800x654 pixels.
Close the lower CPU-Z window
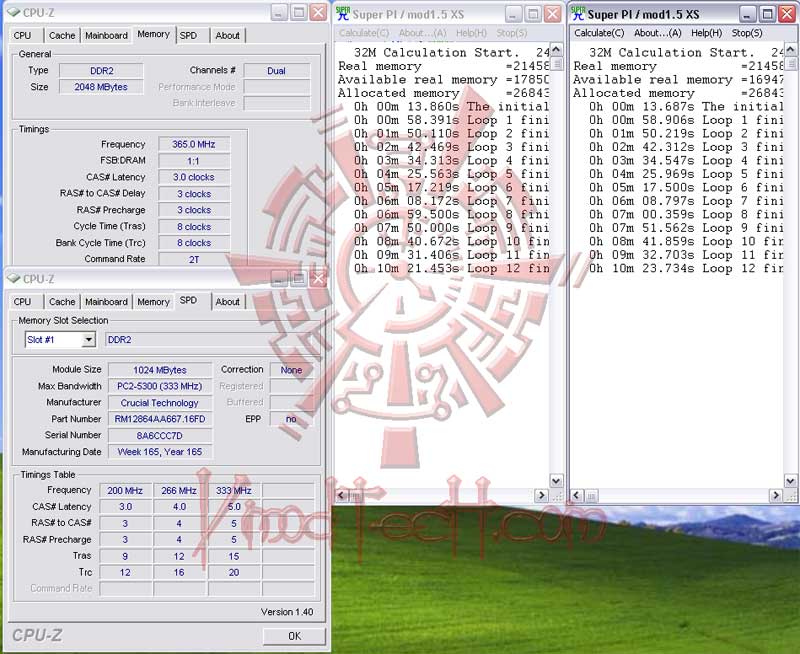[x=318, y=279]
